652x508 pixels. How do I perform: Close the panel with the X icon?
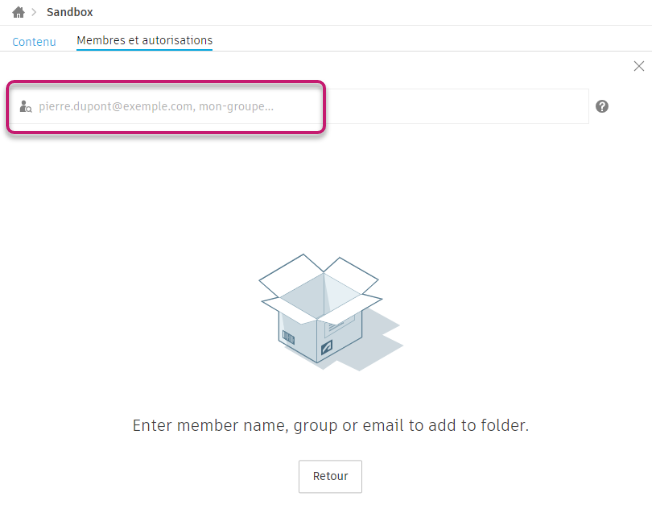[x=639, y=66]
